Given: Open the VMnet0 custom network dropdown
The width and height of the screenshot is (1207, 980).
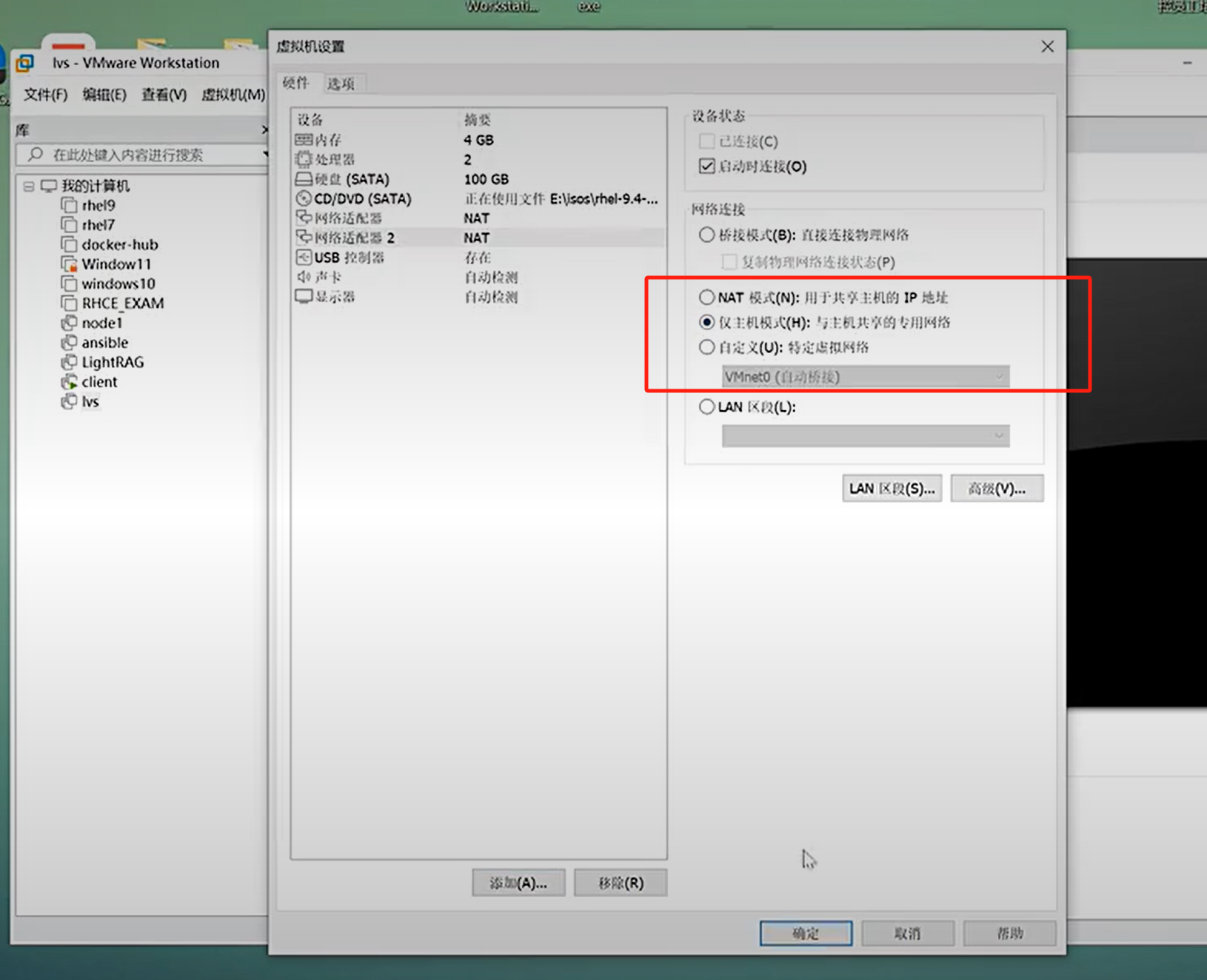Looking at the screenshot, I should pos(866,377).
